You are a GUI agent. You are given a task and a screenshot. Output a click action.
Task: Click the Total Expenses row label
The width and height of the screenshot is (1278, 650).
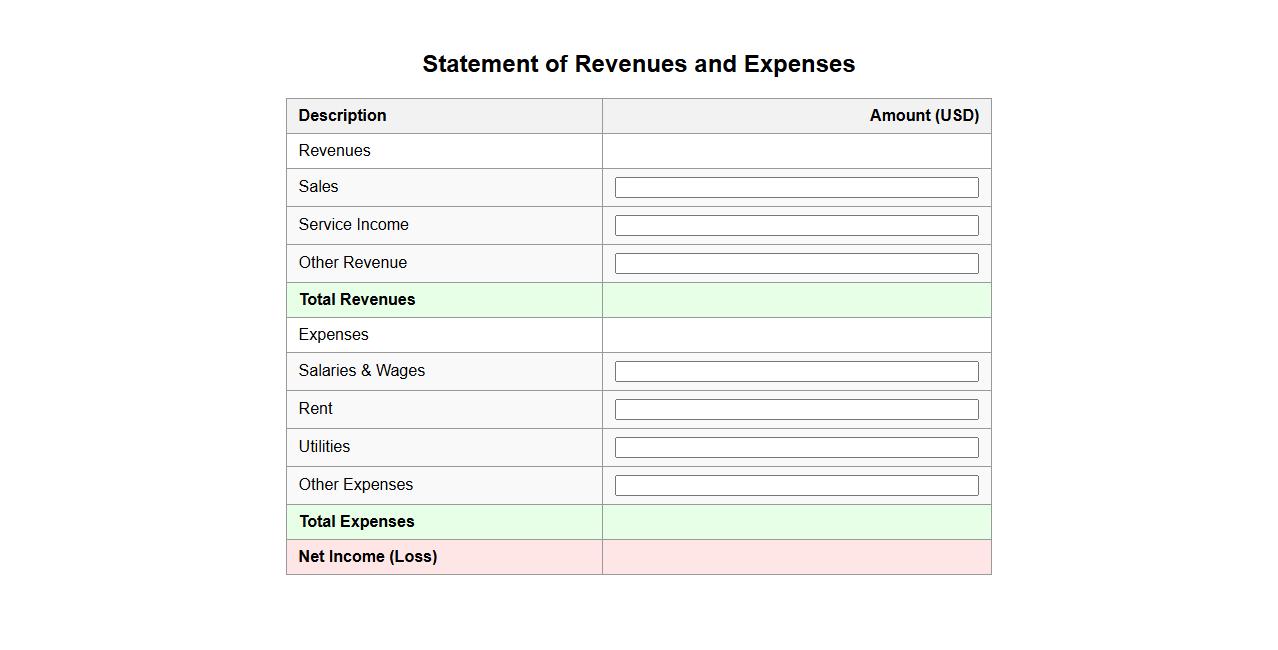point(356,522)
